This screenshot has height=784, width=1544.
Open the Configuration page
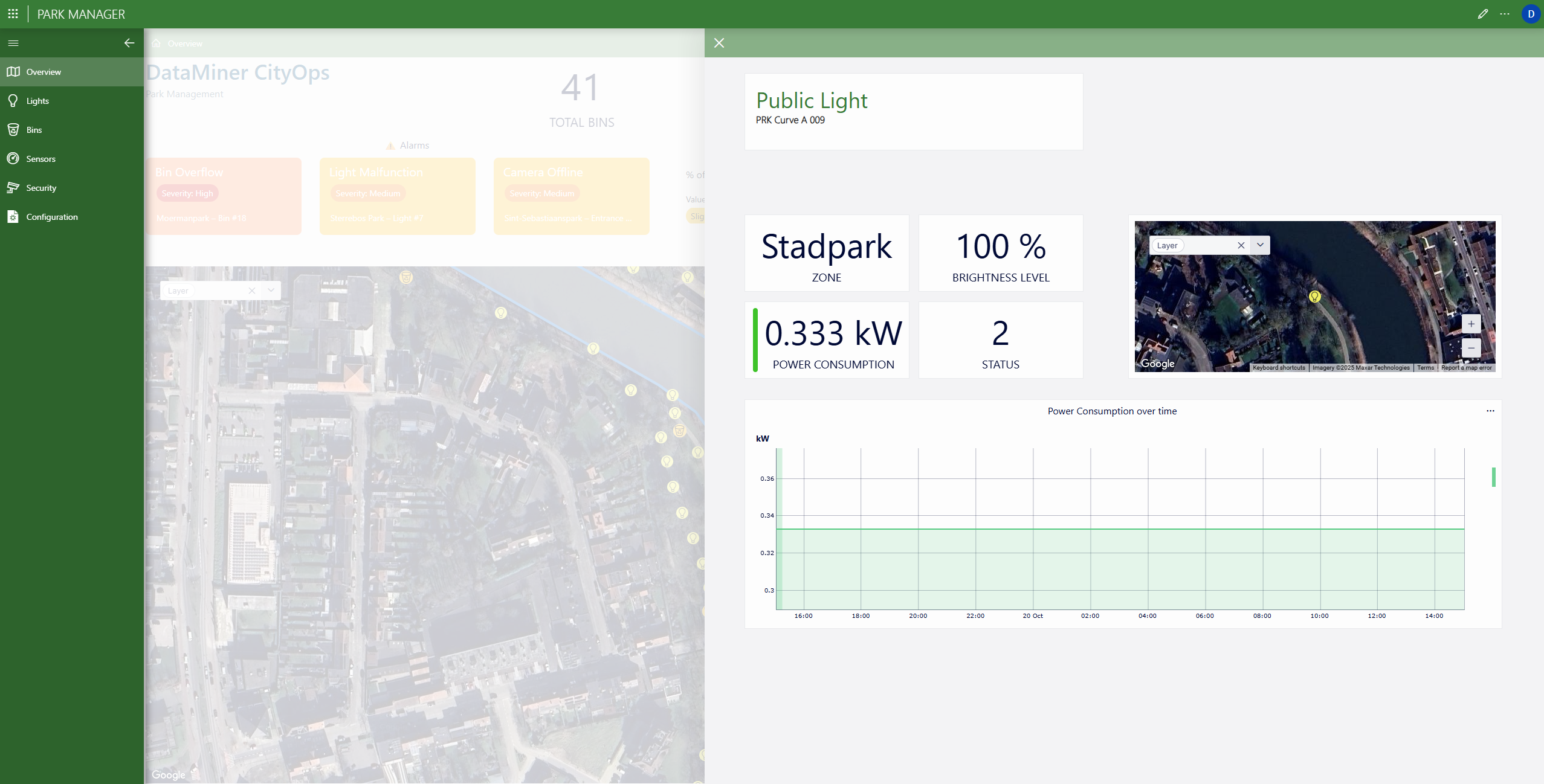(52, 217)
